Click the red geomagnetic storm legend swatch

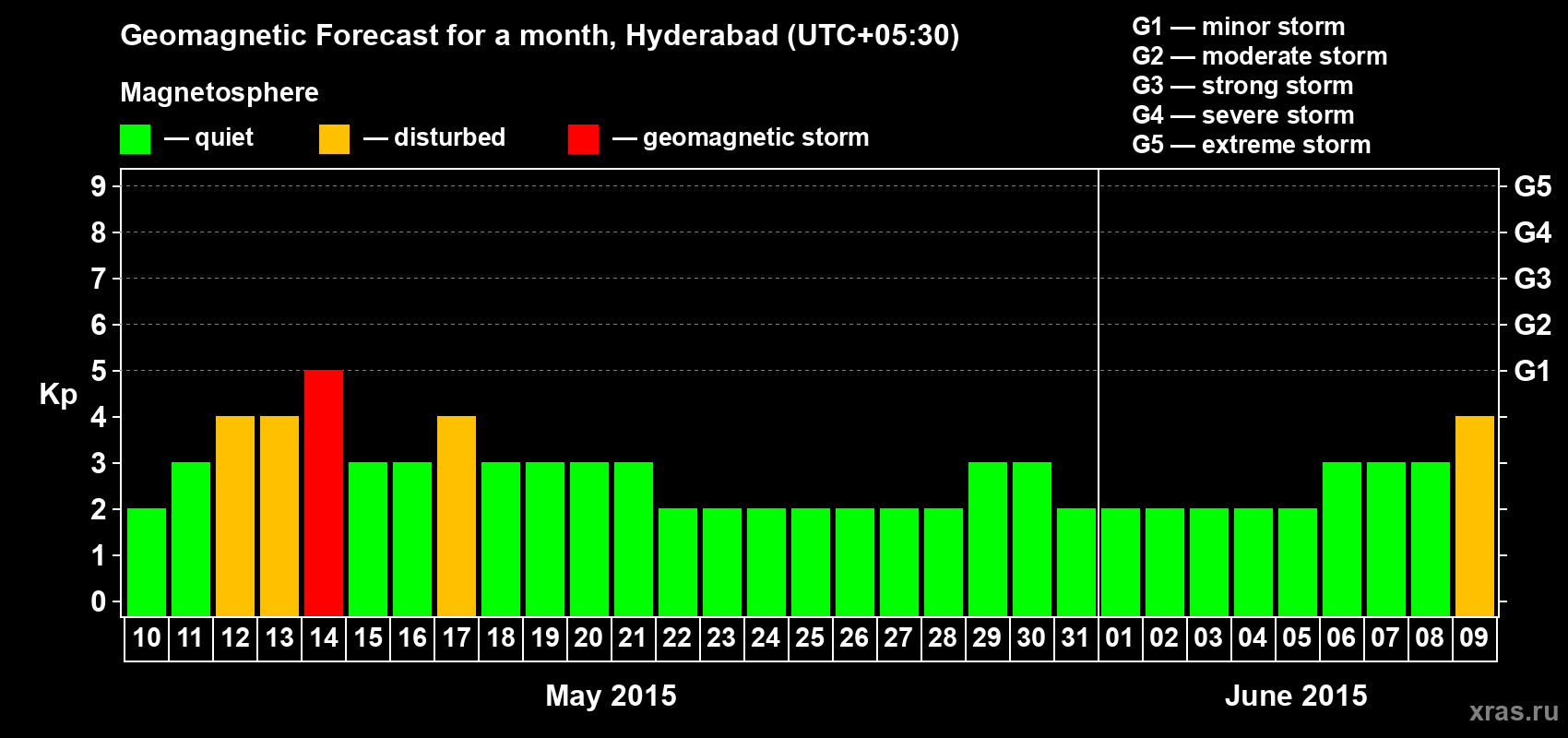583,139
